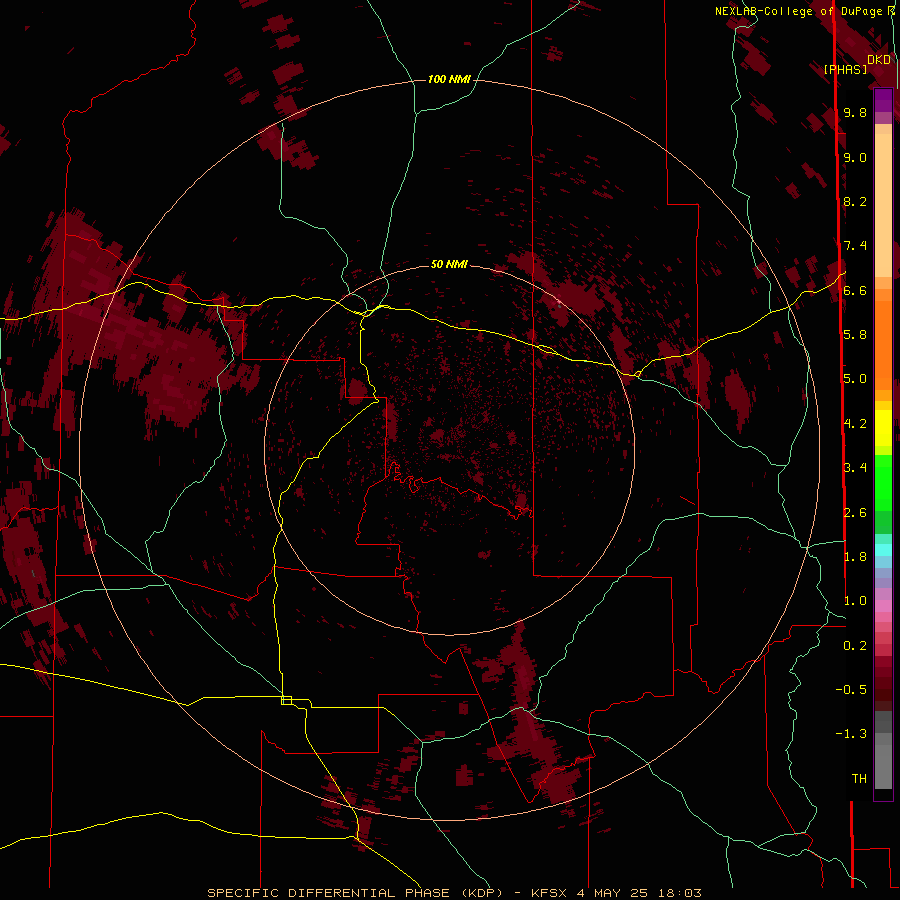Click the 3.4 scale value
The height and width of the screenshot is (900, 900).
click(x=855, y=467)
